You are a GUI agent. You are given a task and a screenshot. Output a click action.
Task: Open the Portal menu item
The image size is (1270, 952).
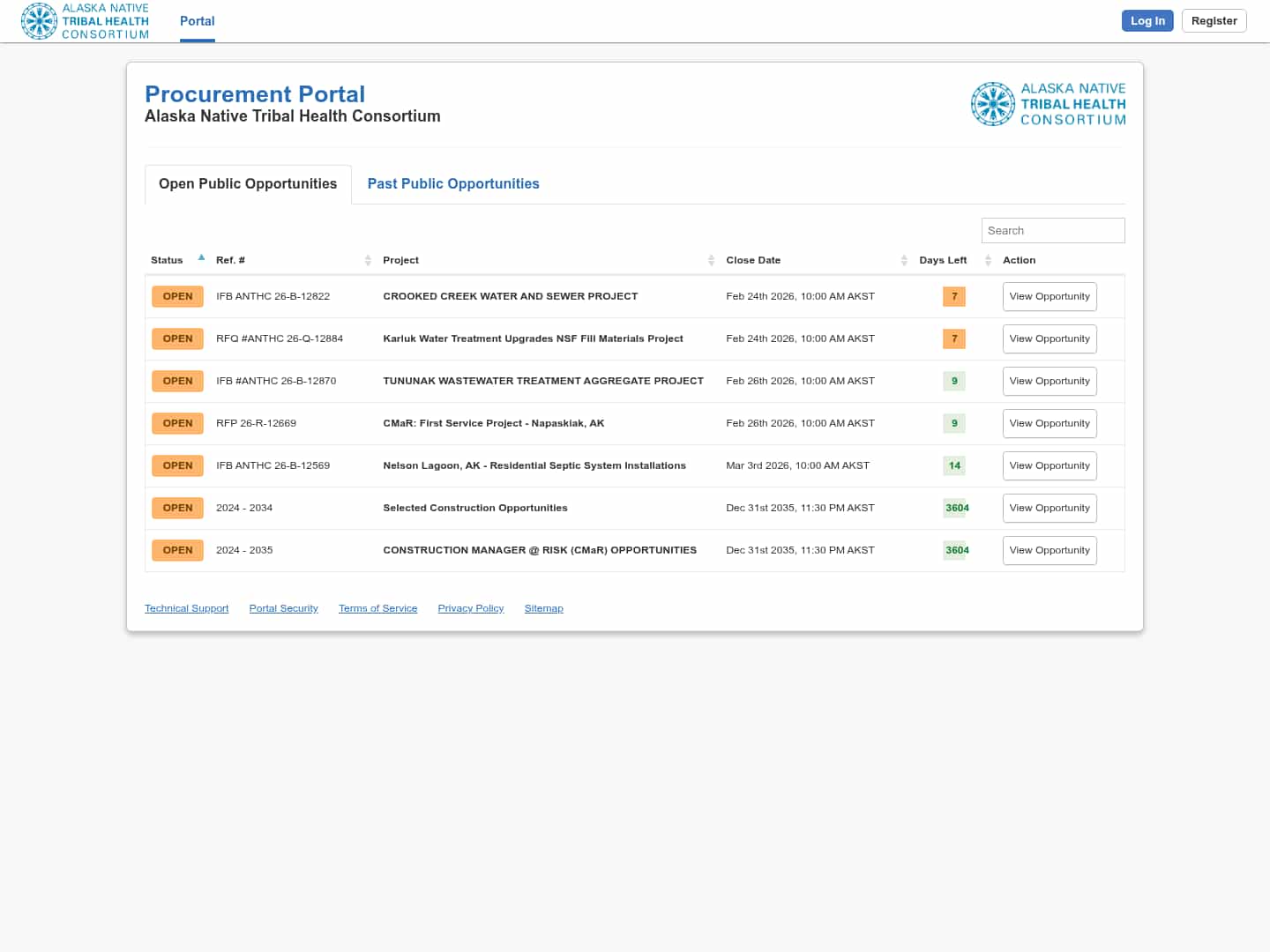(197, 21)
